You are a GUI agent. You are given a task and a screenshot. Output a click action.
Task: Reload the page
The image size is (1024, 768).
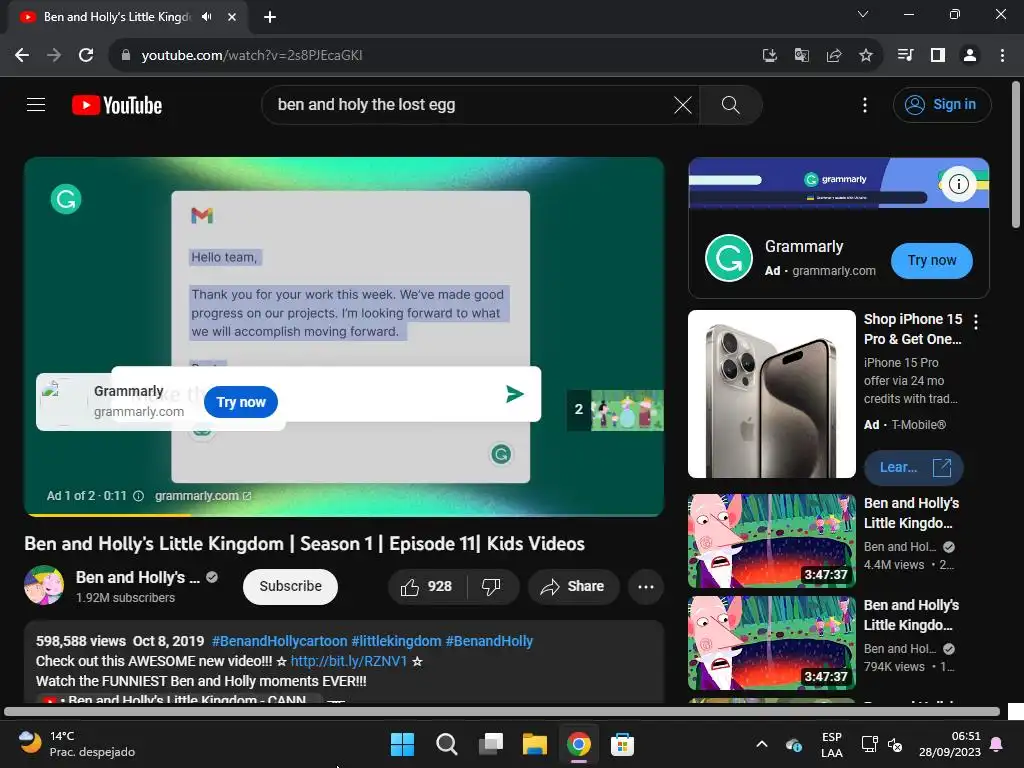pyautogui.click(x=86, y=55)
